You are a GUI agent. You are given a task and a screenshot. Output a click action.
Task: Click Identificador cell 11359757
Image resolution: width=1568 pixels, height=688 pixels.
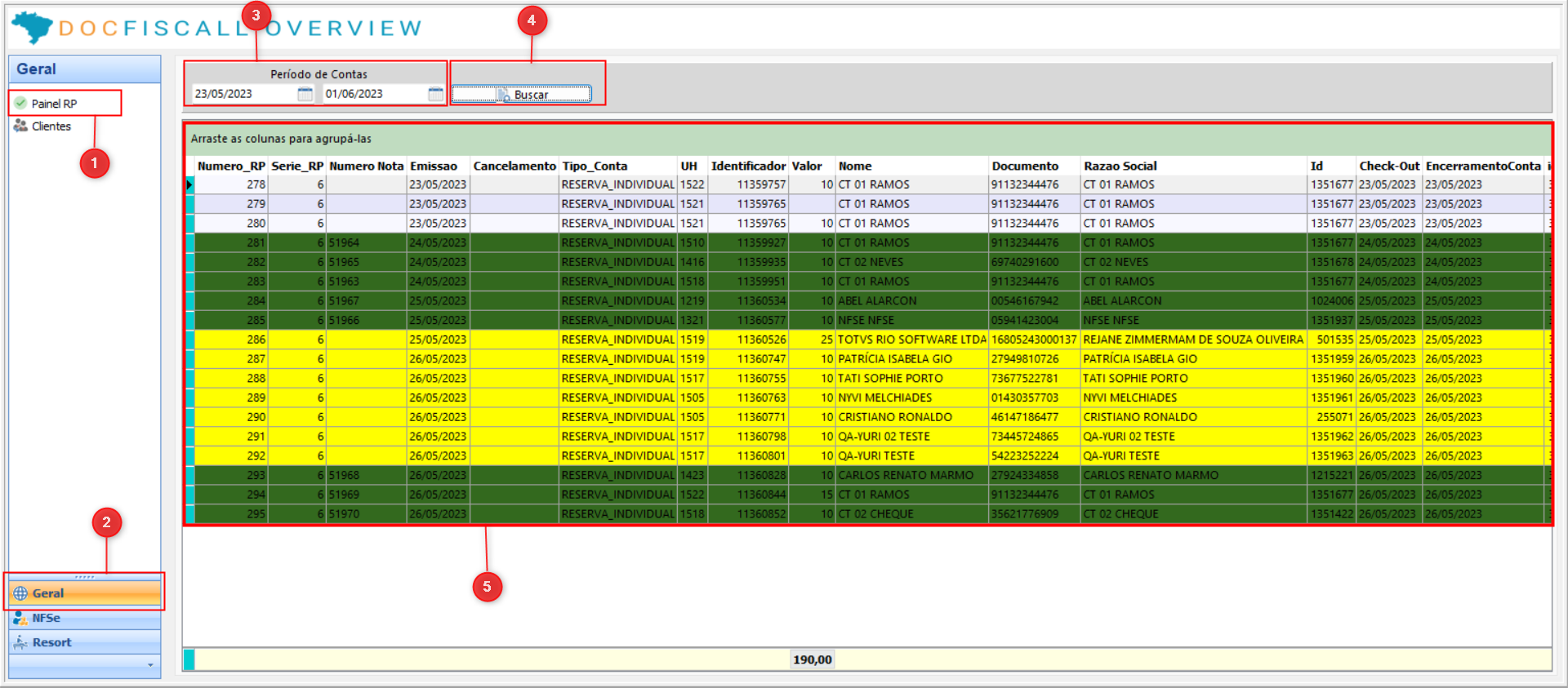[748, 184]
